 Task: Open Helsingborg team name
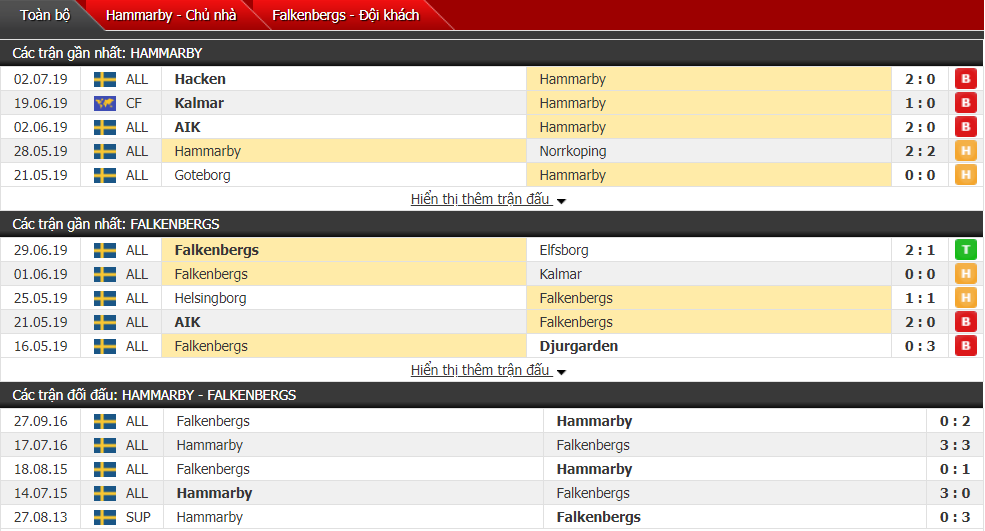tap(210, 298)
